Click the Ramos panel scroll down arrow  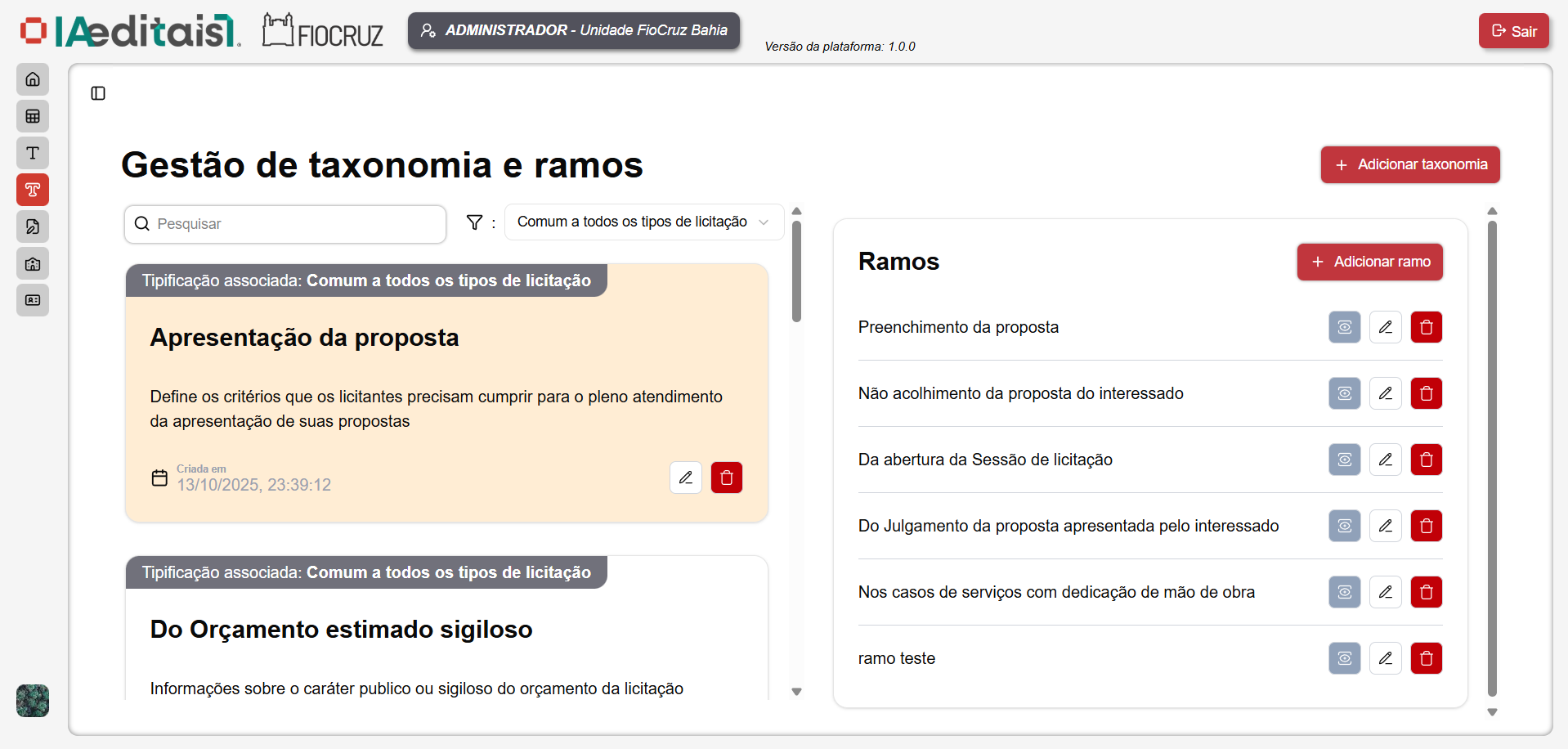coord(1492,712)
